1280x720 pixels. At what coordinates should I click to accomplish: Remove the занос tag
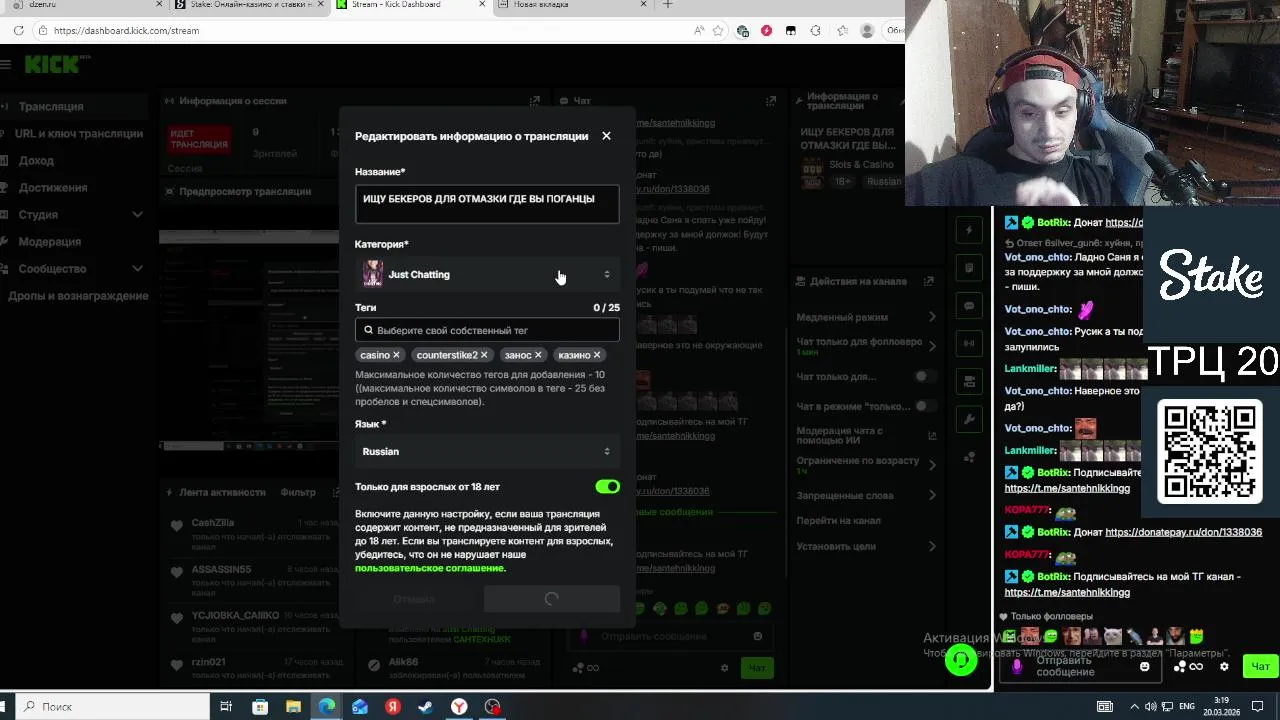(x=538, y=355)
